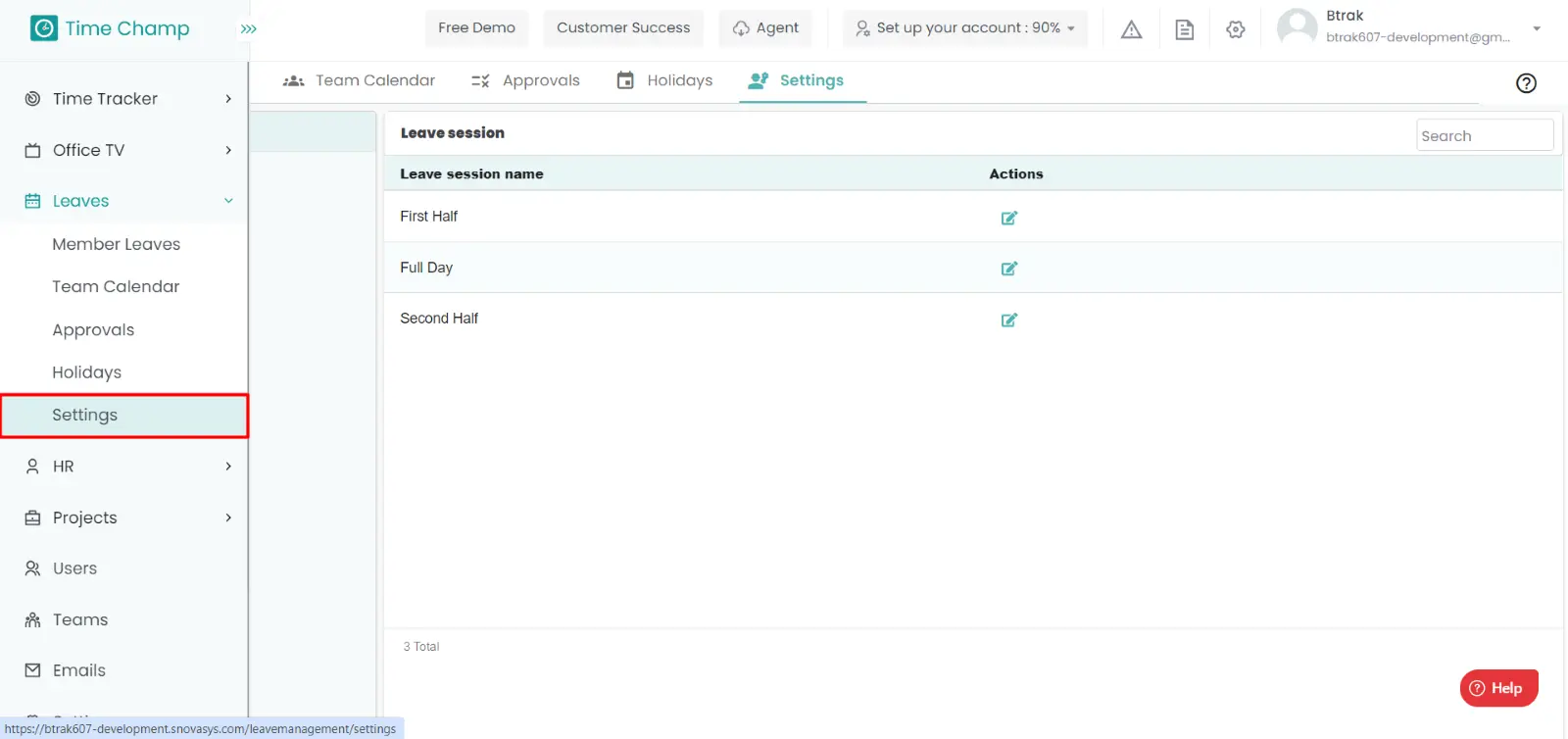Edit the Second Half leave session
Viewport: 1568px width, 739px height.
point(1008,320)
